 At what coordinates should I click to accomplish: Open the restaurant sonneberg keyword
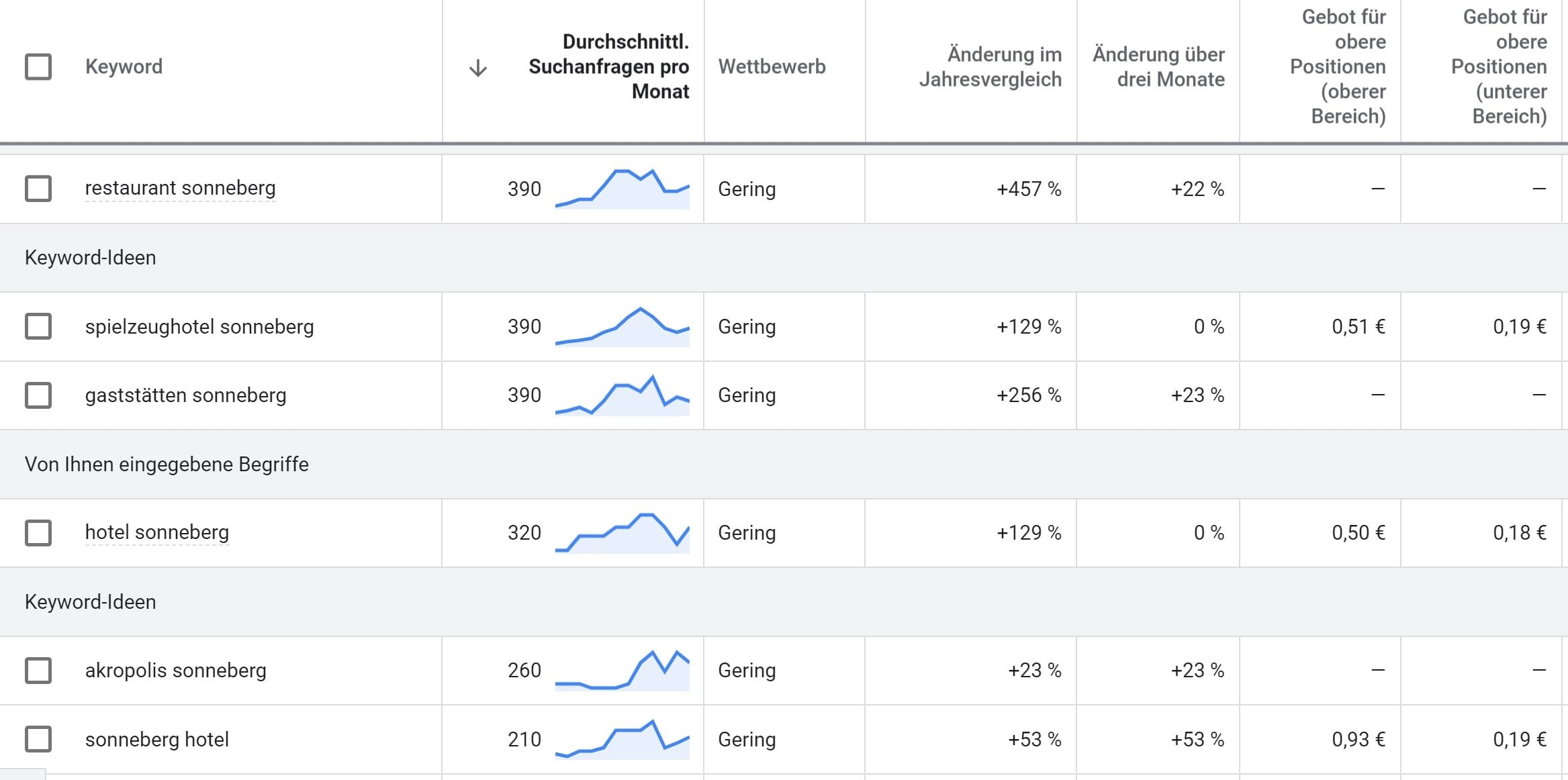tap(180, 188)
